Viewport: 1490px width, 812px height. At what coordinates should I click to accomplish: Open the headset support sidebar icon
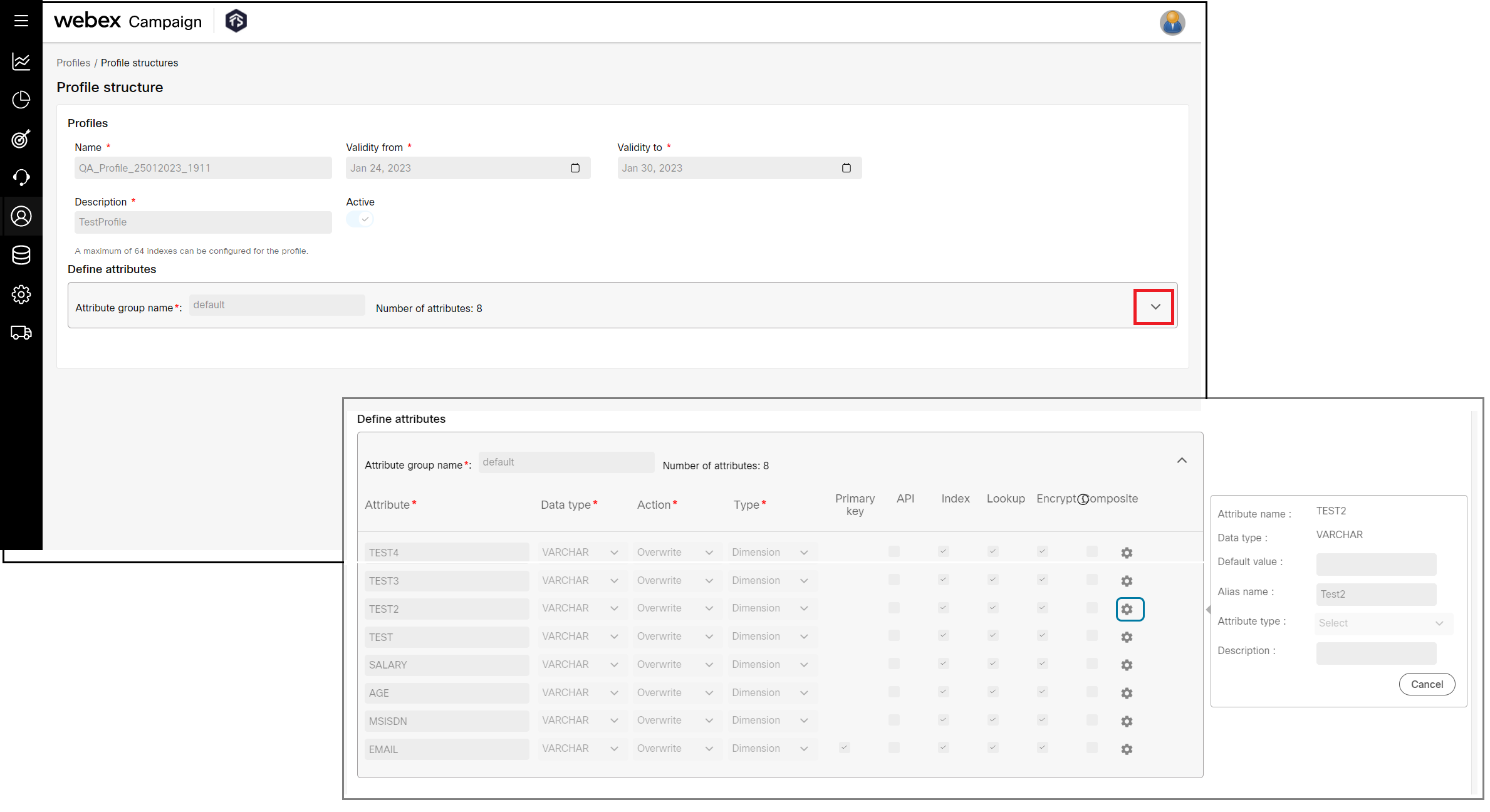(21, 178)
